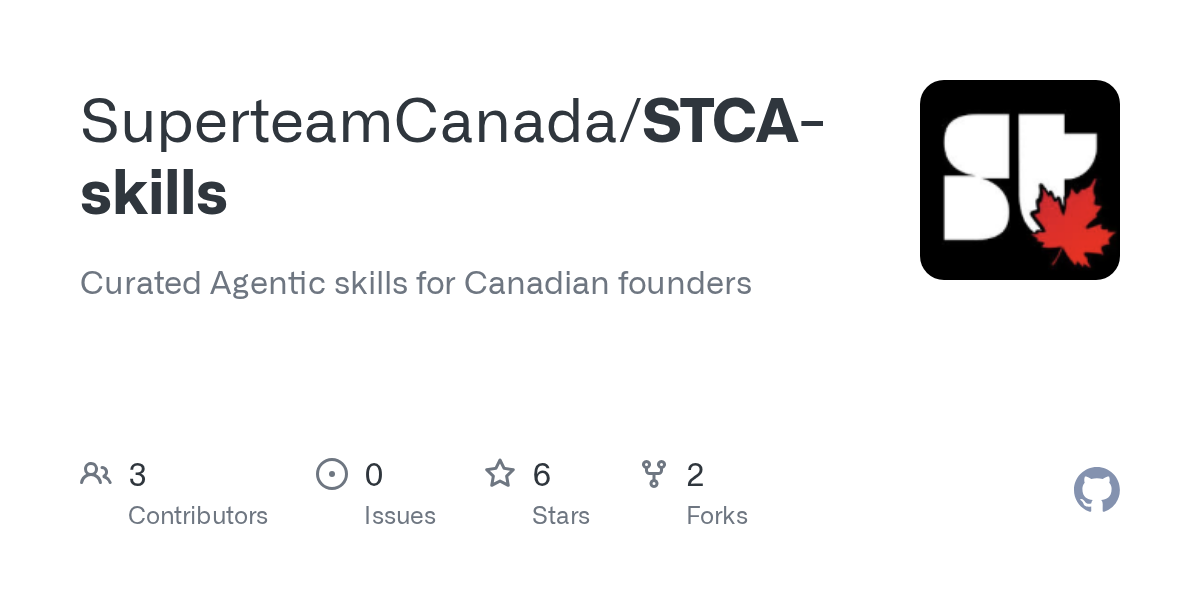This screenshot has height=600, width=1200.
Task: Click the Issues label
Action: pyautogui.click(x=400, y=516)
